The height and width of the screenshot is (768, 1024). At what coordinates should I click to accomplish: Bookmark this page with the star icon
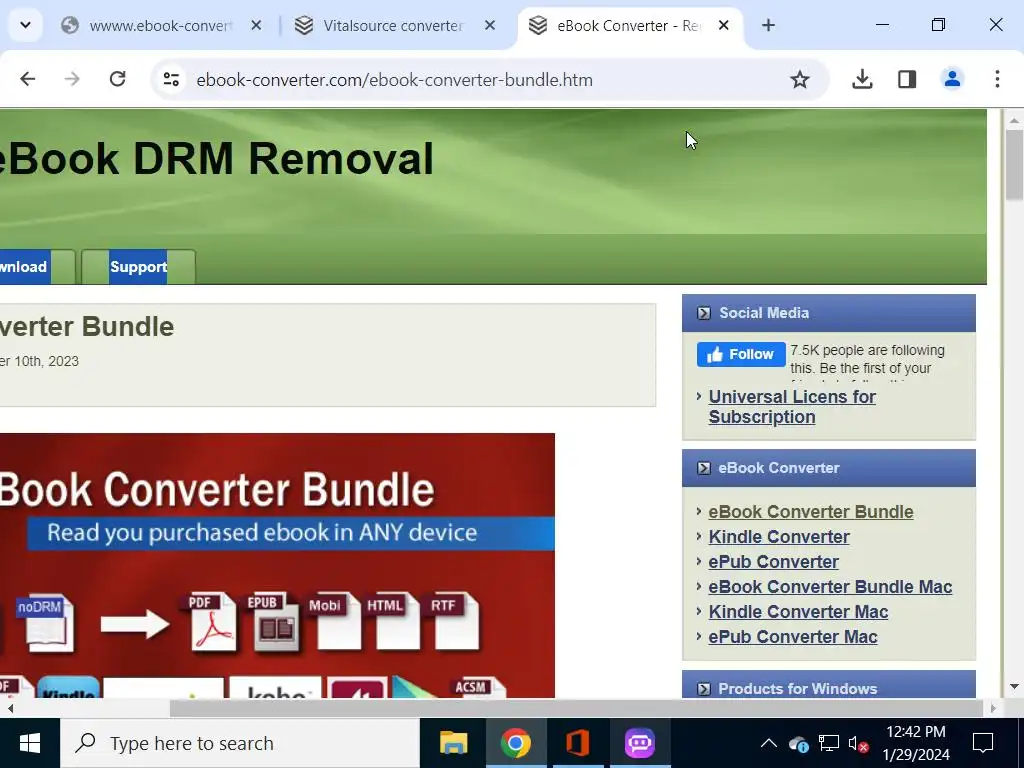point(799,80)
